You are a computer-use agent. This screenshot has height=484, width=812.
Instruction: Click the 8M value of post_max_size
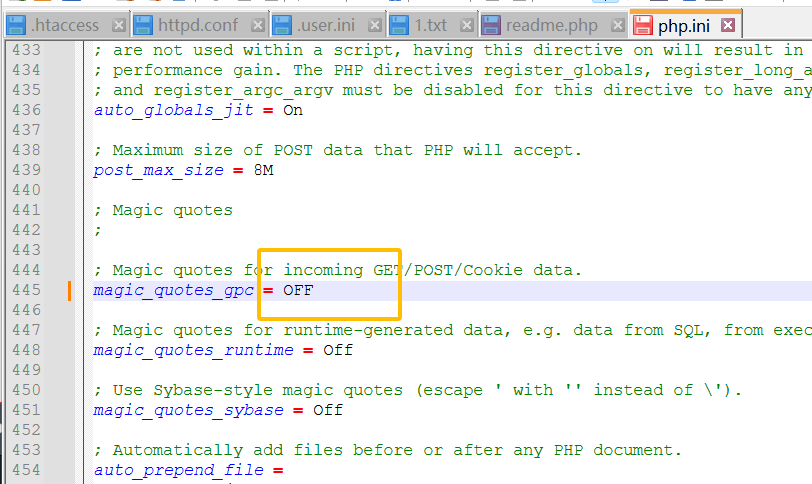263,170
